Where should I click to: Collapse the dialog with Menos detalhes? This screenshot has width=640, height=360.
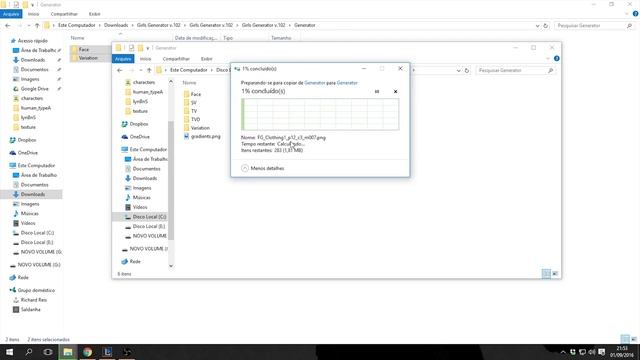(x=263, y=168)
